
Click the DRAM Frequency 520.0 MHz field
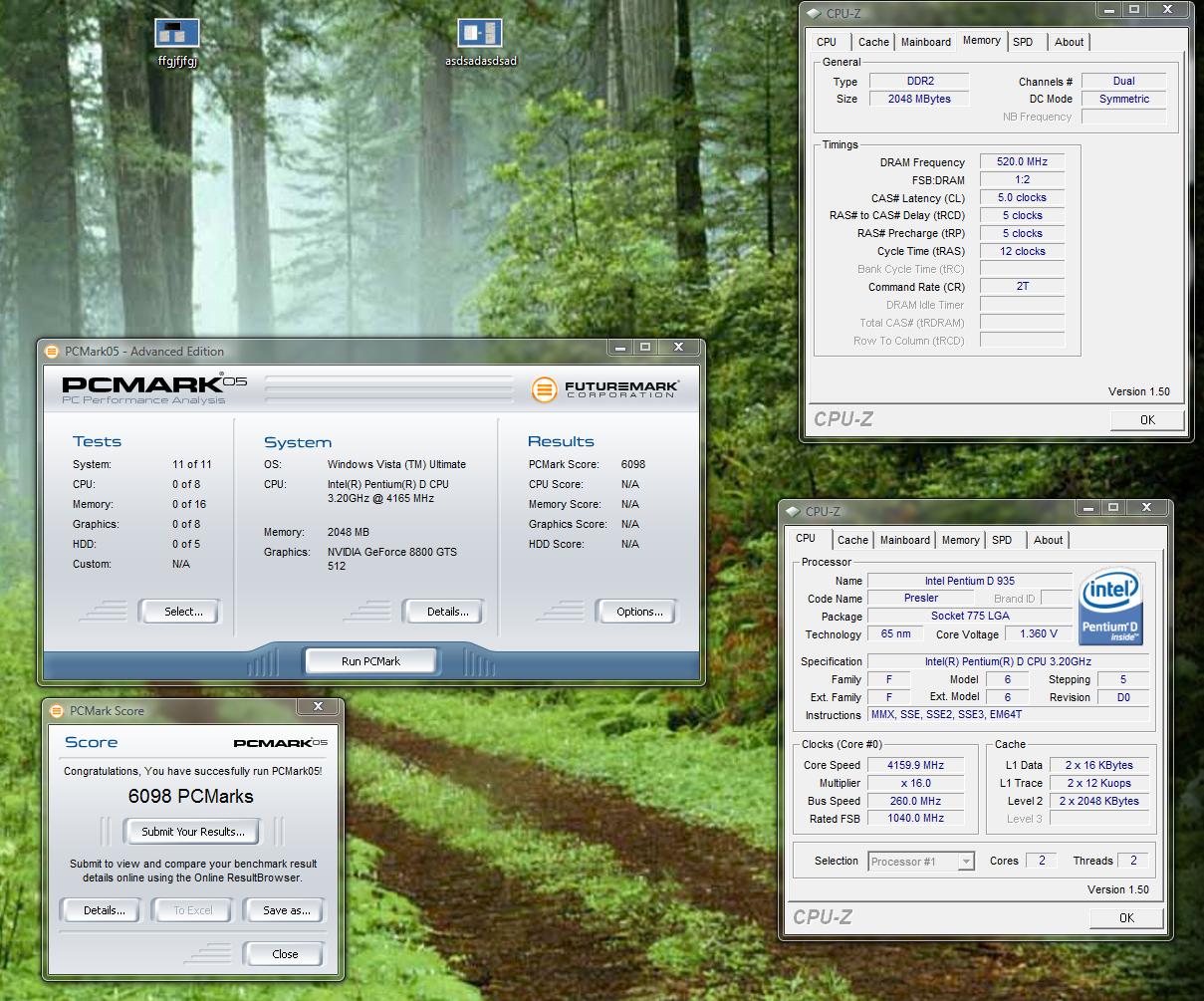(x=1022, y=161)
